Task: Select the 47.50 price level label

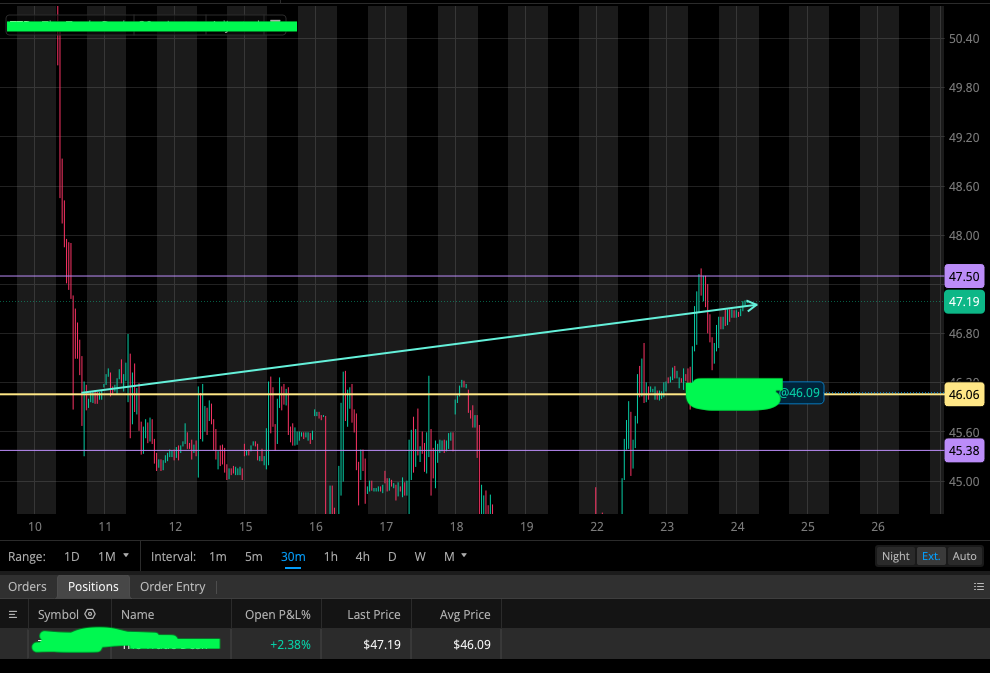Action: point(963,277)
